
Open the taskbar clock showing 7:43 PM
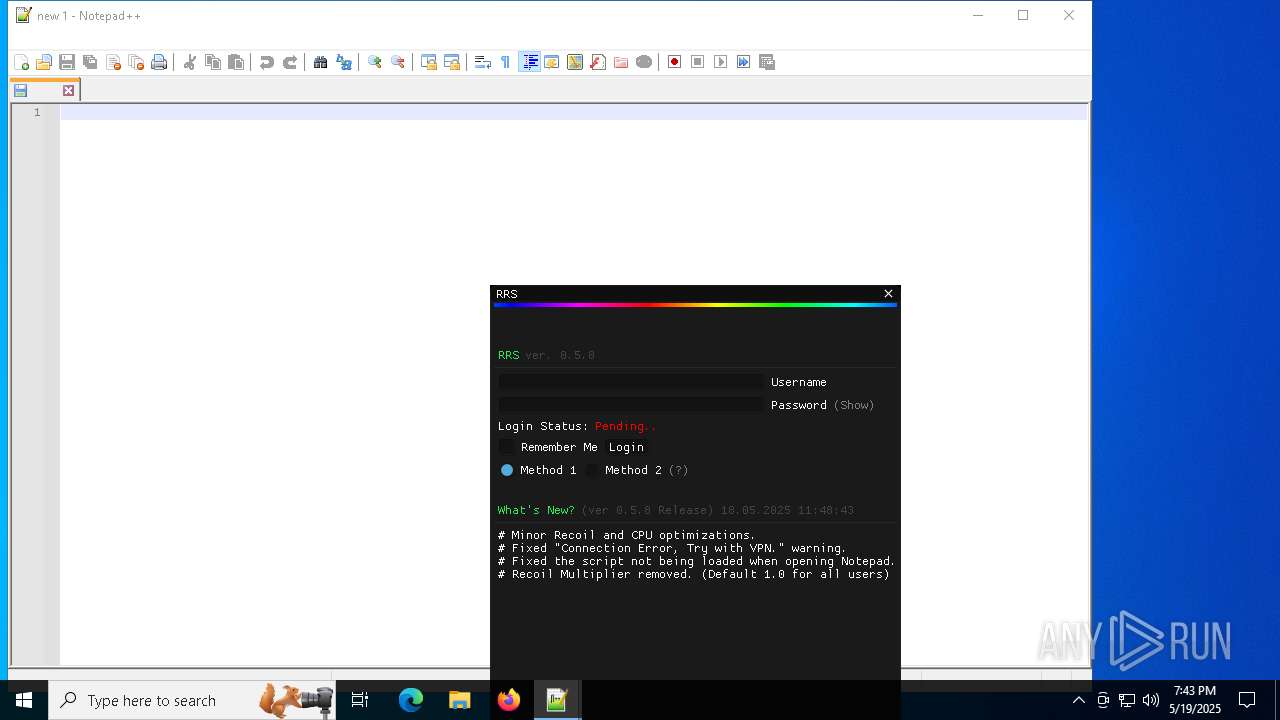(x=1195, y=700)
